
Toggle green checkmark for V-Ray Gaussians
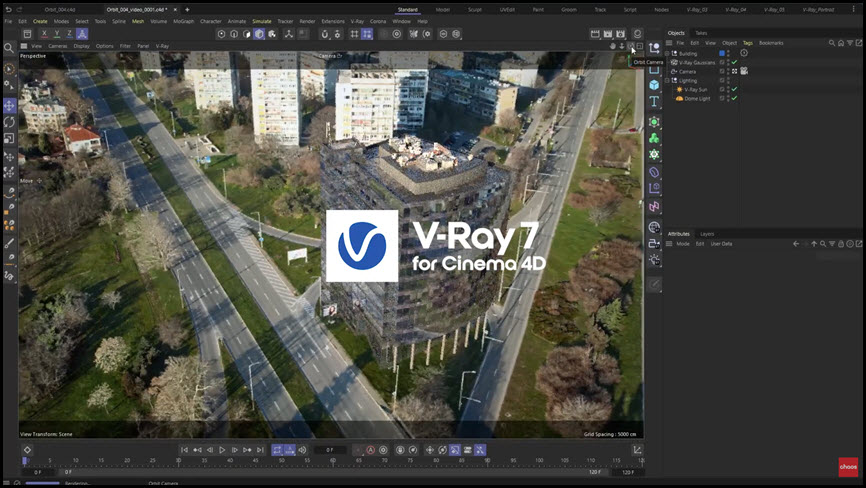click(734, 62)
